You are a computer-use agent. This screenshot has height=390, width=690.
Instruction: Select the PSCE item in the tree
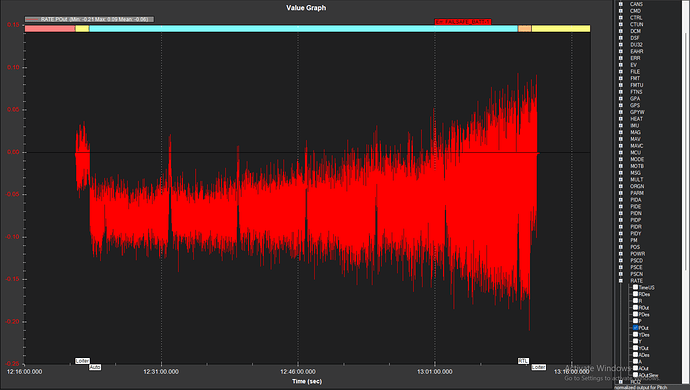tap(636, 267)
